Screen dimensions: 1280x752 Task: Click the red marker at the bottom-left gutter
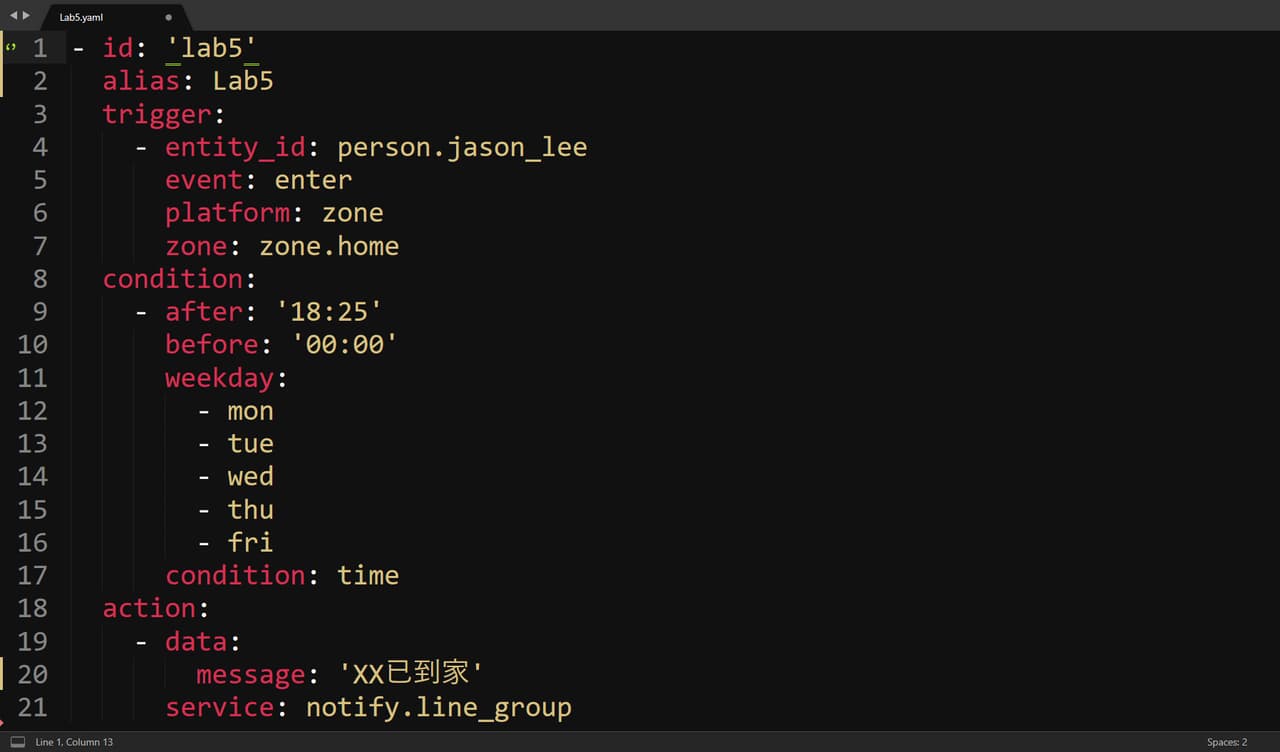click(x=3, y=721)
